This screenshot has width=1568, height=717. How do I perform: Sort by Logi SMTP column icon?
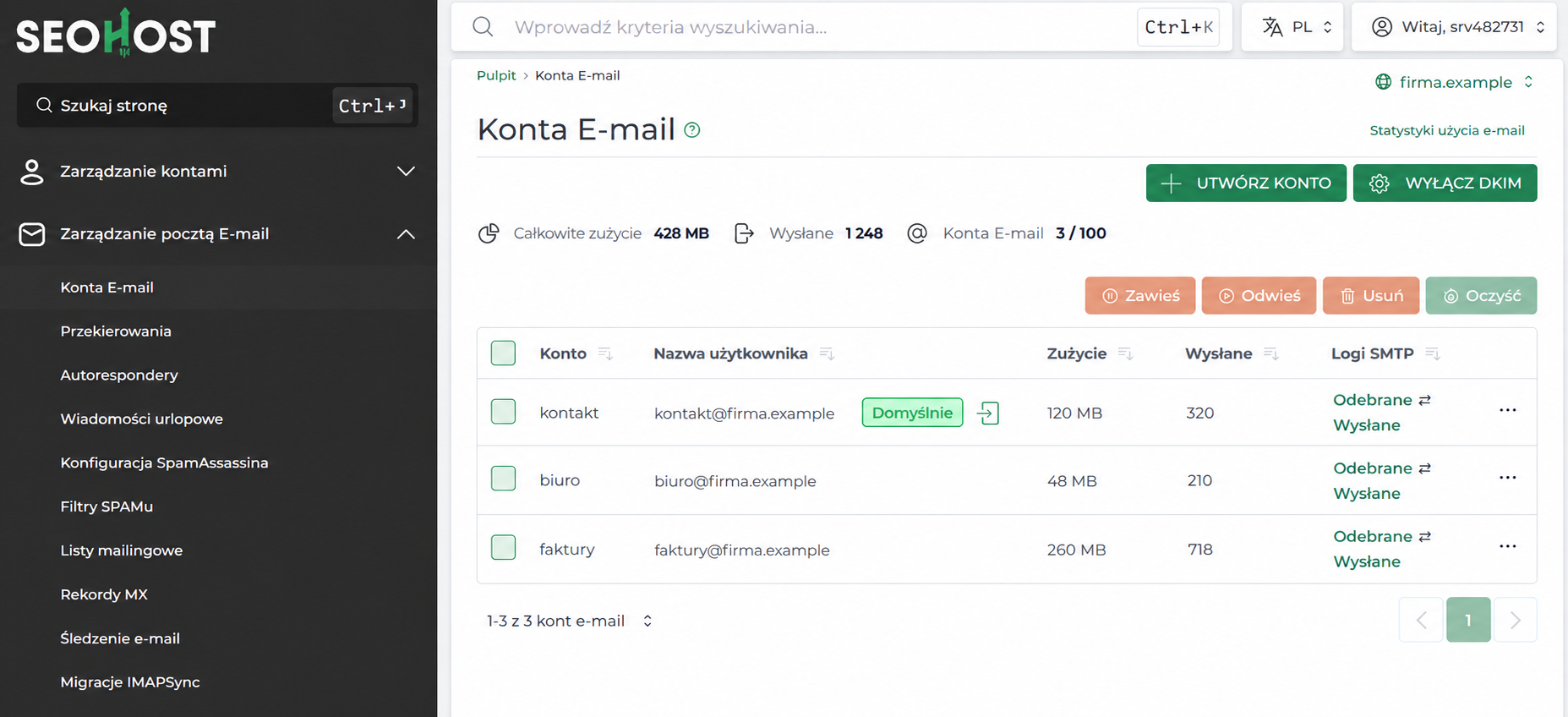[1432, 353]
